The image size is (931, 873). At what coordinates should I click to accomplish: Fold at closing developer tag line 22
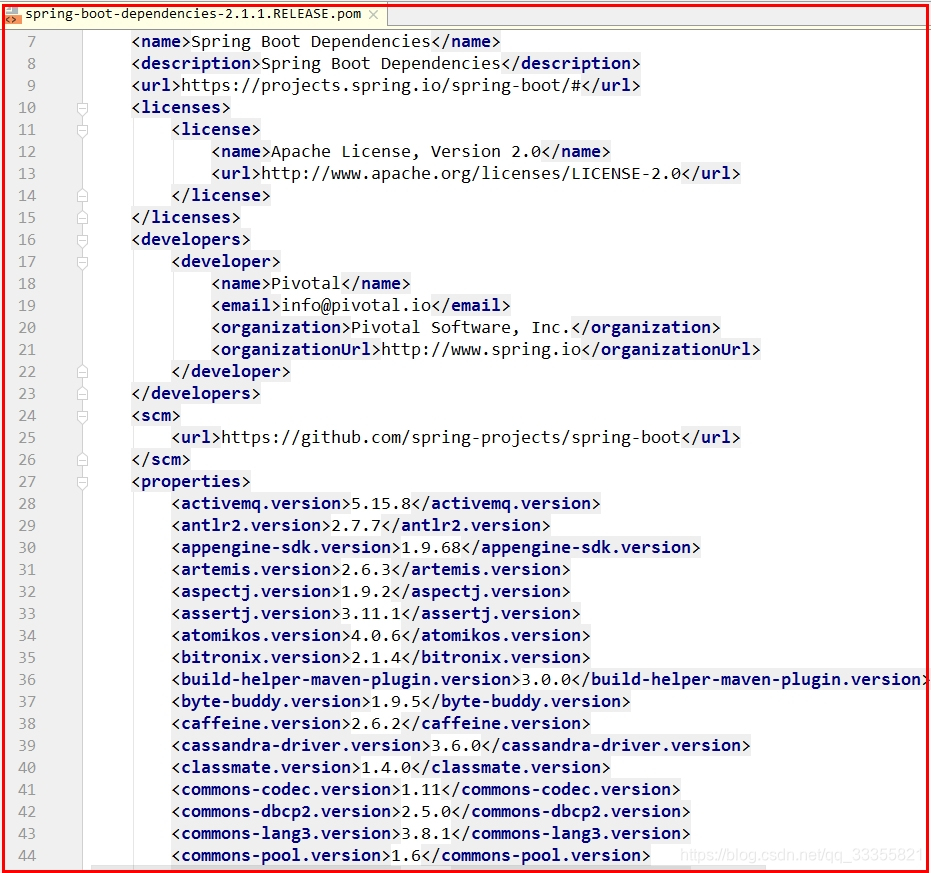pos(83,372)
